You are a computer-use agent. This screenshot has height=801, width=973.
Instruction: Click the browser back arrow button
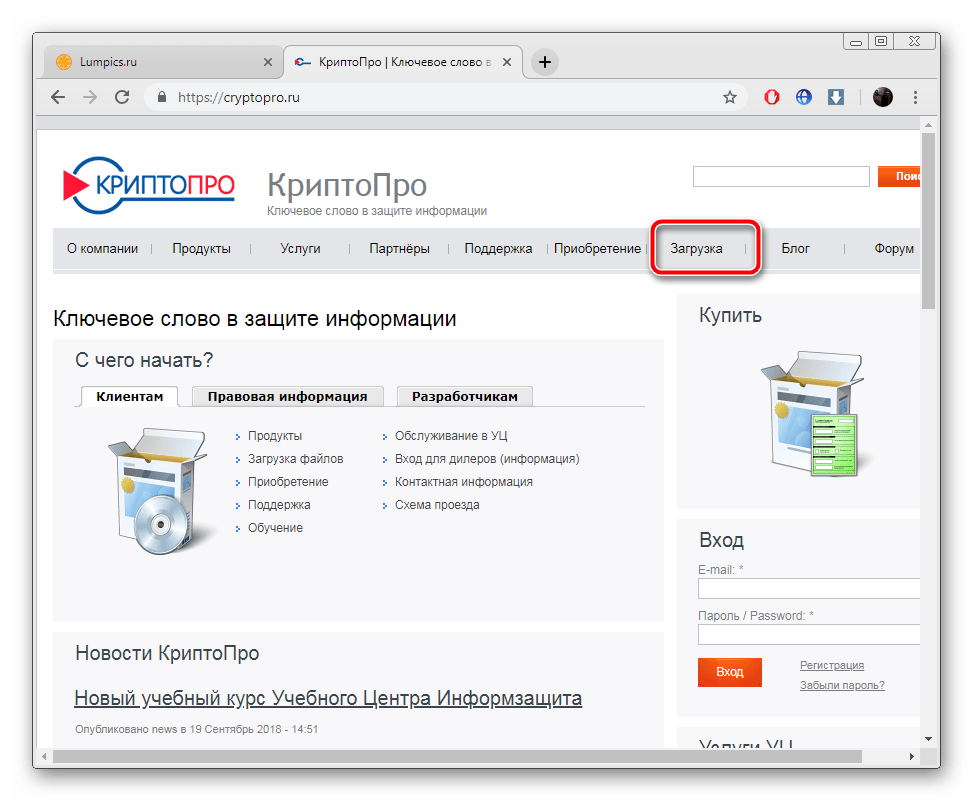pyautogui.click(x=58, y=97)
